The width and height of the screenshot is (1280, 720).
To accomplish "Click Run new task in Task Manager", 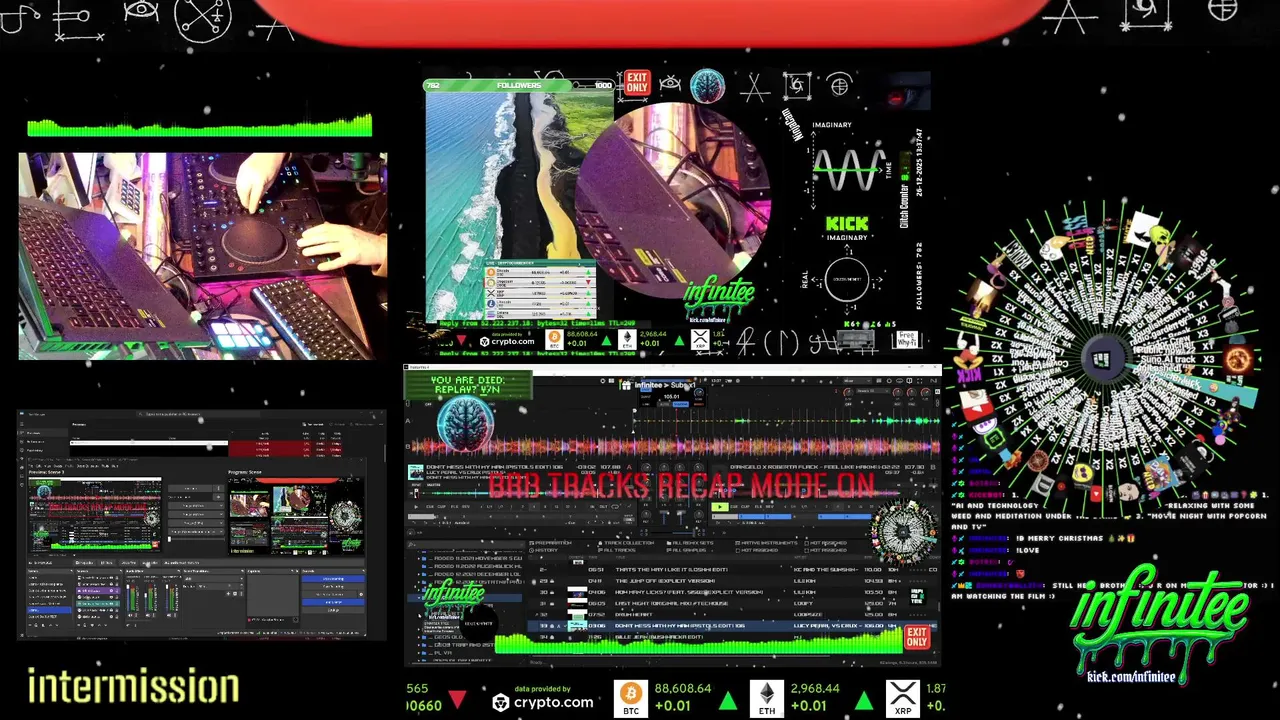I will [313, 425].
